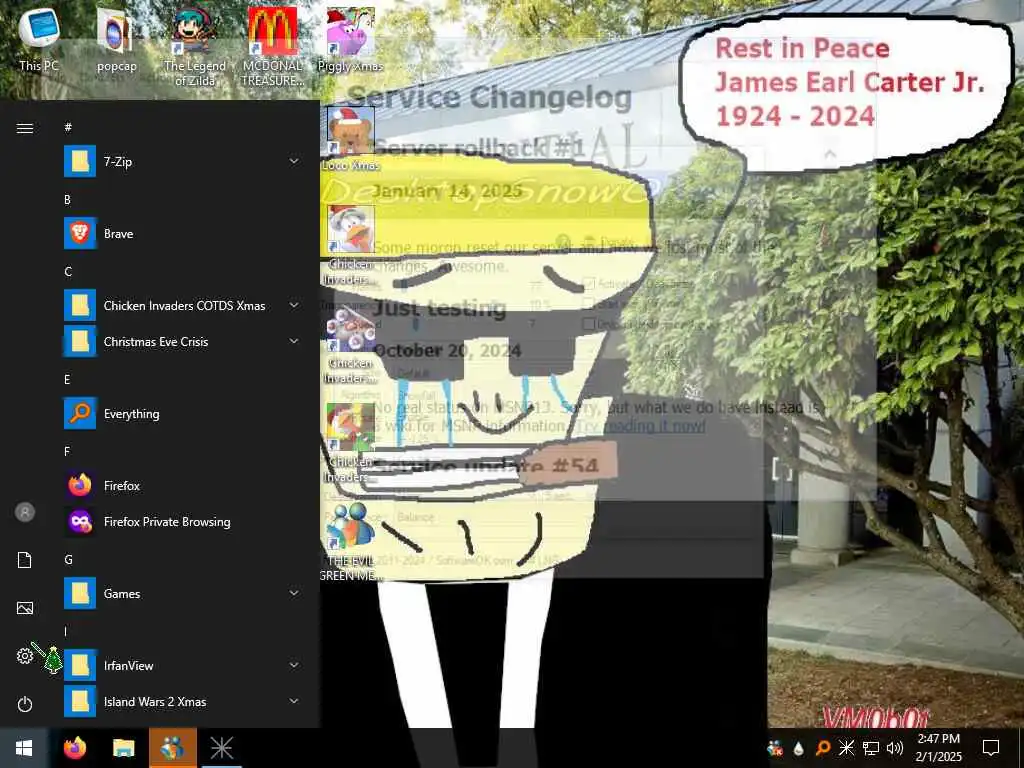Click the '#' section header
The width and height of the screenshot is (1024, 768).
click(x=68, y=127)
